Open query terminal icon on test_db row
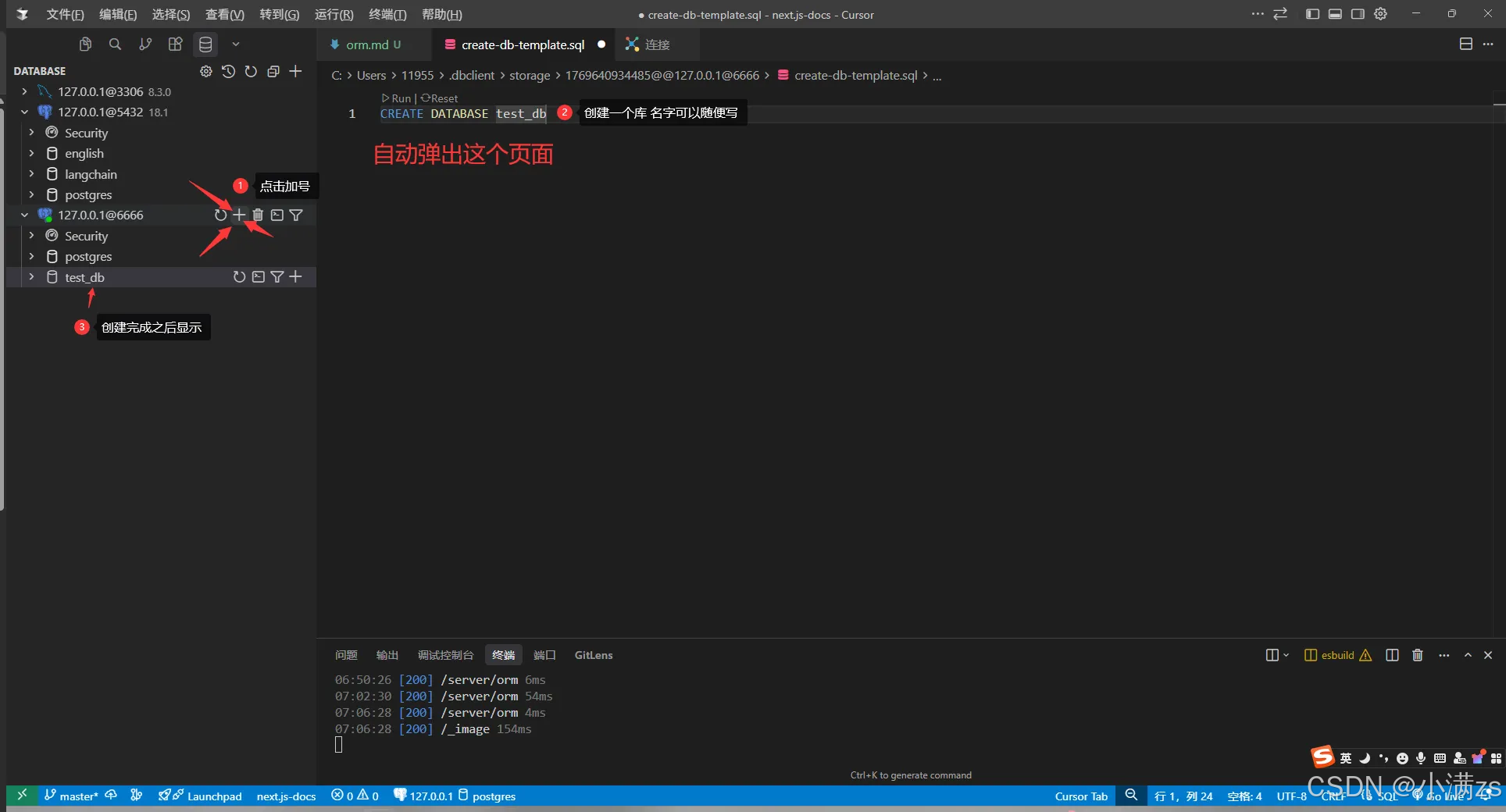Viewport: 1506px width, 812px height. point(259,277)
